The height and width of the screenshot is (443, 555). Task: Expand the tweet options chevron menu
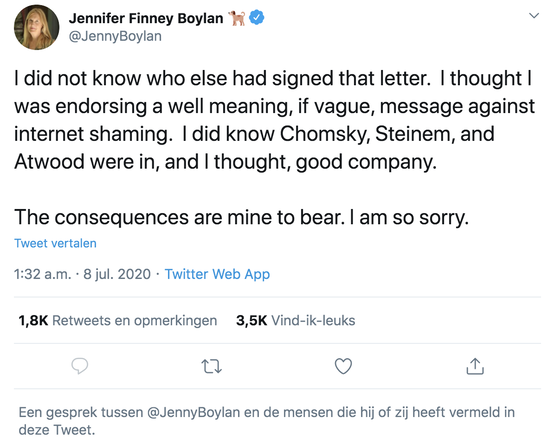point(534,16)
